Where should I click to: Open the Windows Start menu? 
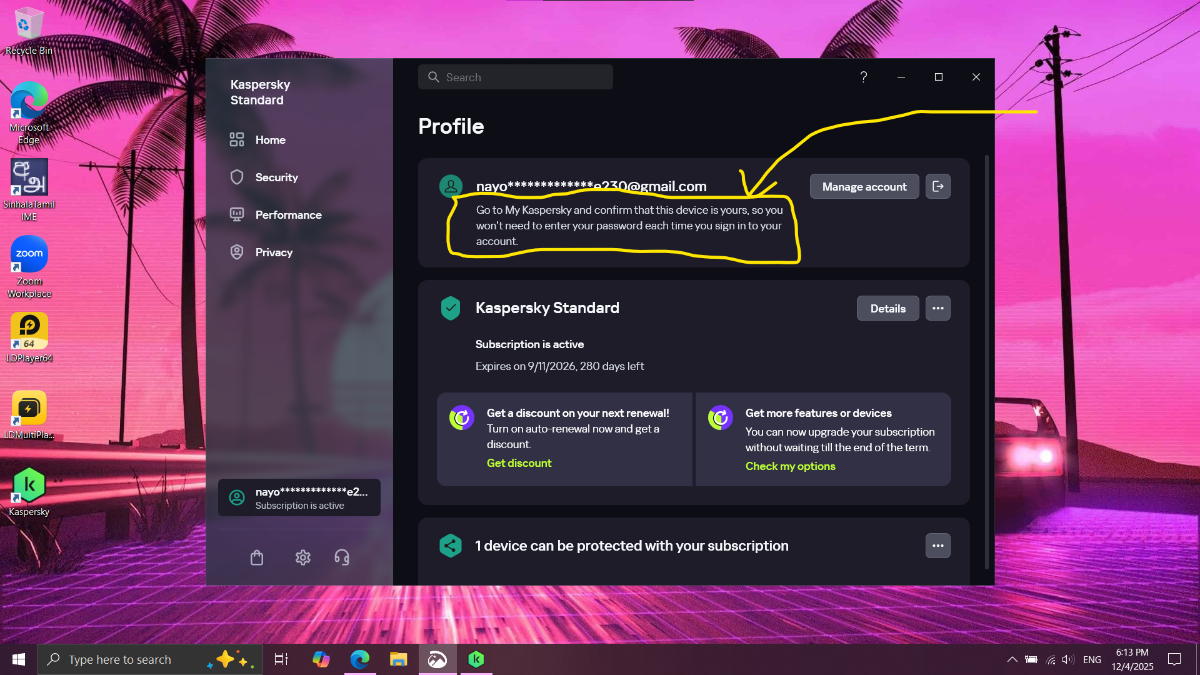(x=18, y=659)
